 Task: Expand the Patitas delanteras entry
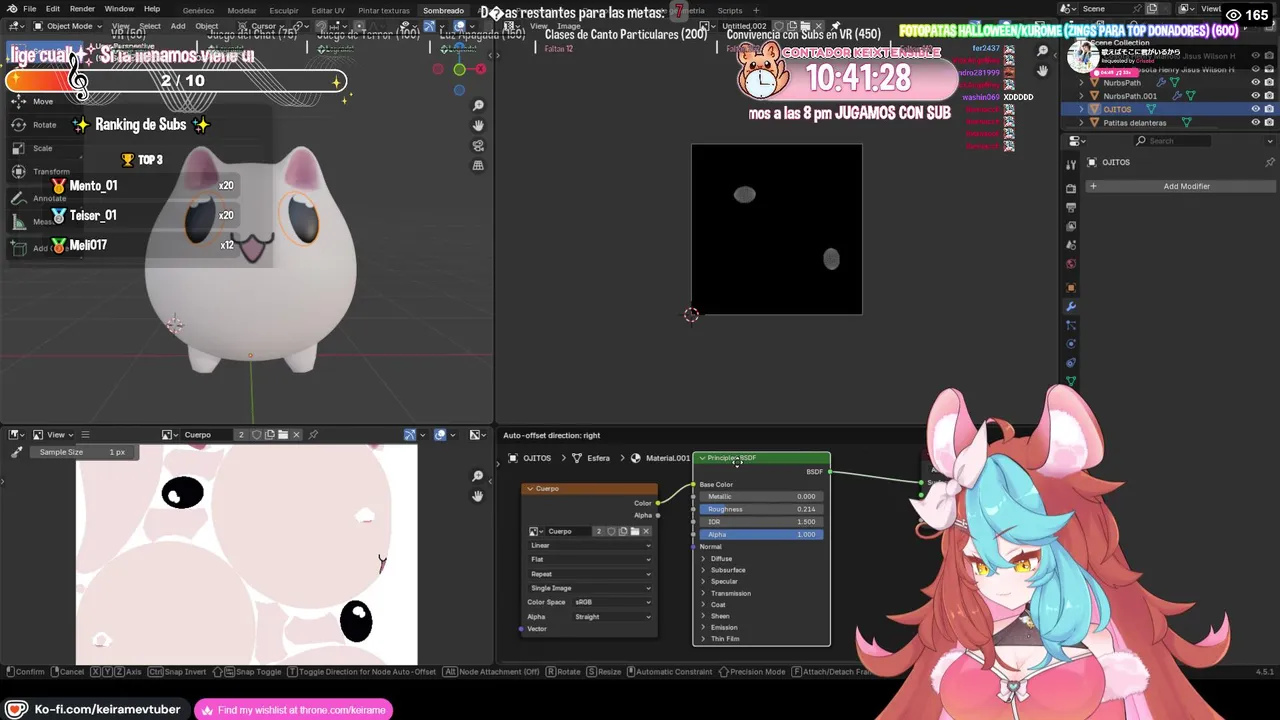coord(1081,122)
